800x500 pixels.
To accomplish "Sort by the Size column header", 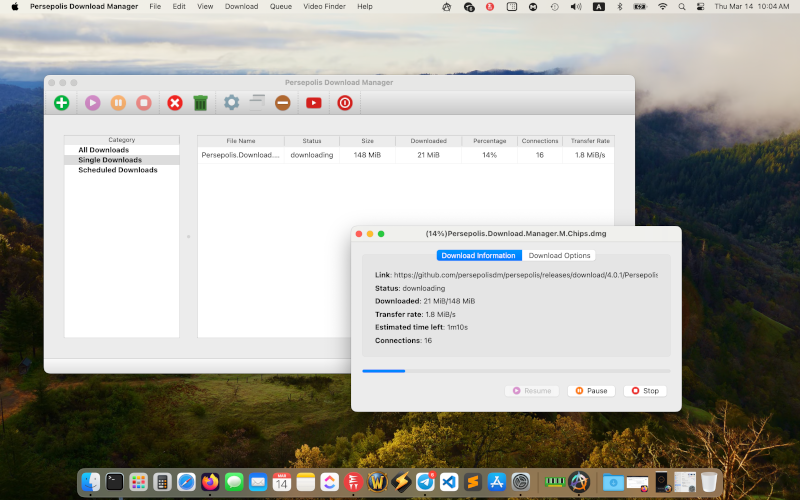I will pyautogui.click(x=367, y=141).
